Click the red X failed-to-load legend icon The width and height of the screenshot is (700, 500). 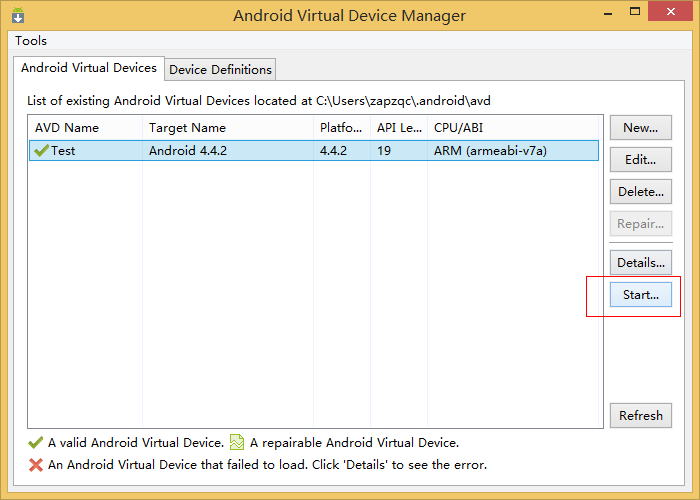point(36,465)
